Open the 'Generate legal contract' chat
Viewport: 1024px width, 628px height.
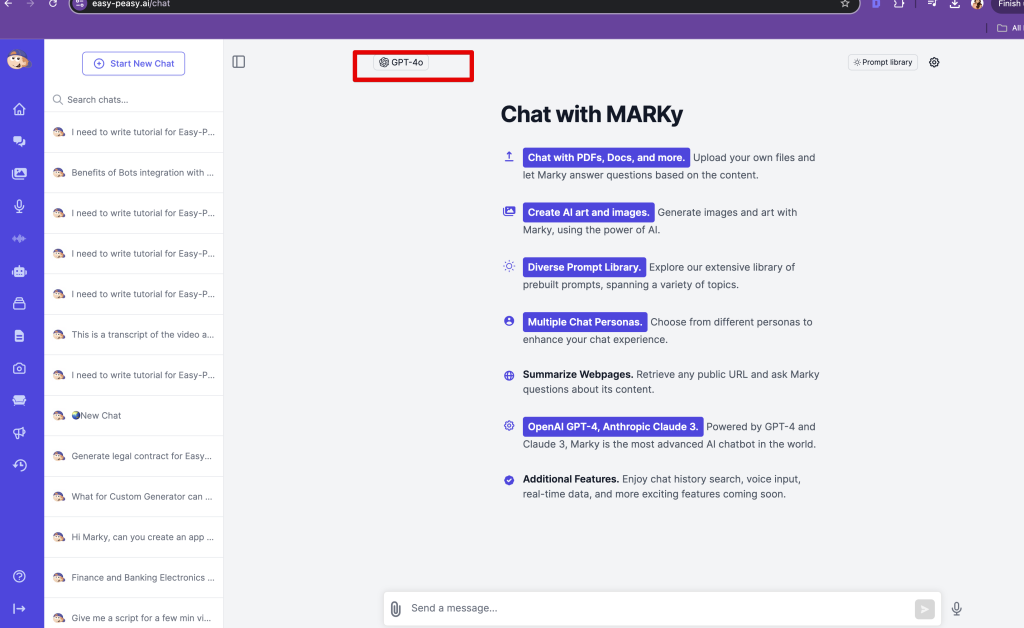click(142, 456)
